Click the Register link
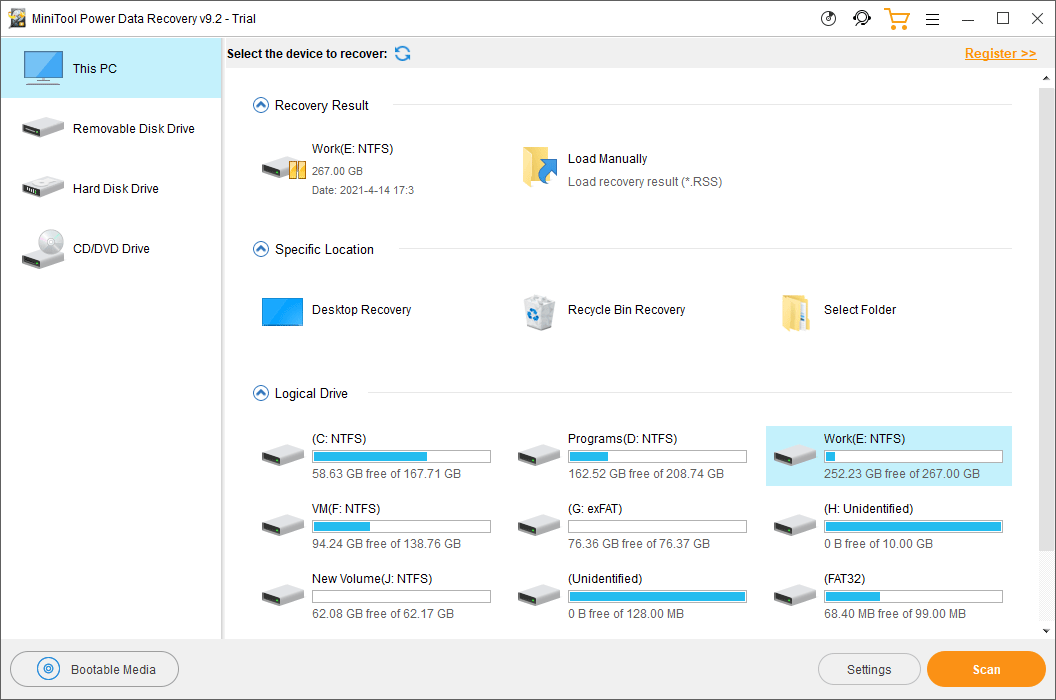The height and width of the screenshot is (700, 1056). tap(1000, 54)
